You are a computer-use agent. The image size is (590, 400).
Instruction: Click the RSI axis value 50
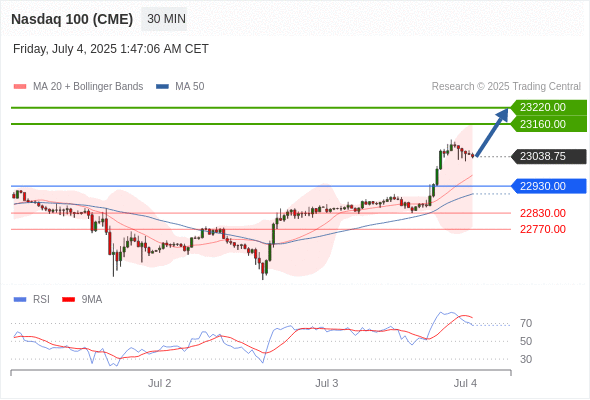tap(526, 341)
